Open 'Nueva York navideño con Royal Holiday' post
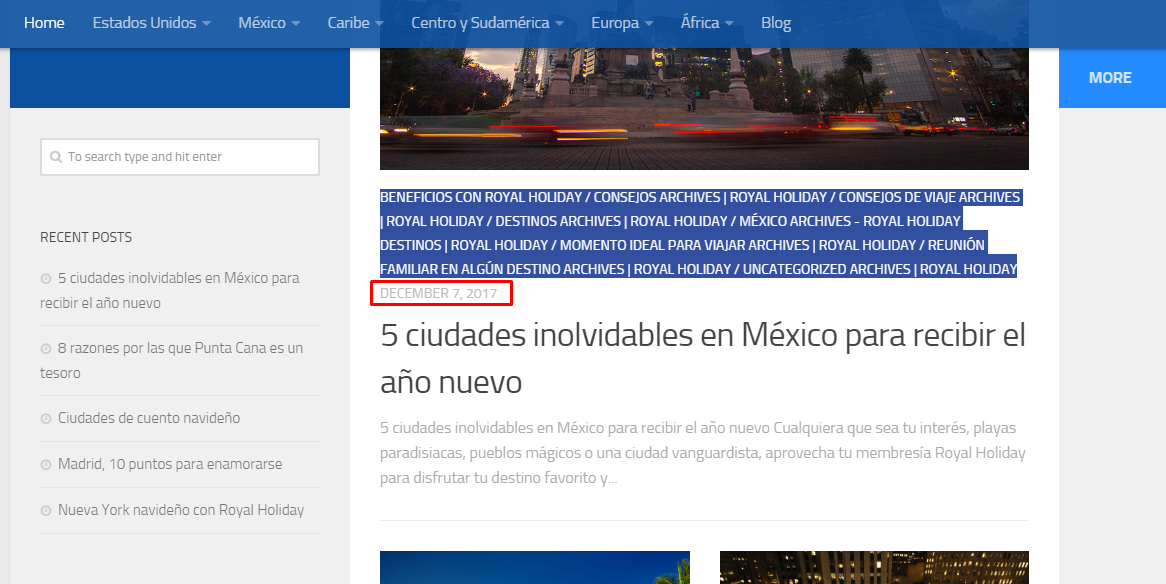Image resolution: width=1166 pixels, height=584 pixels. tap(181, 510)
